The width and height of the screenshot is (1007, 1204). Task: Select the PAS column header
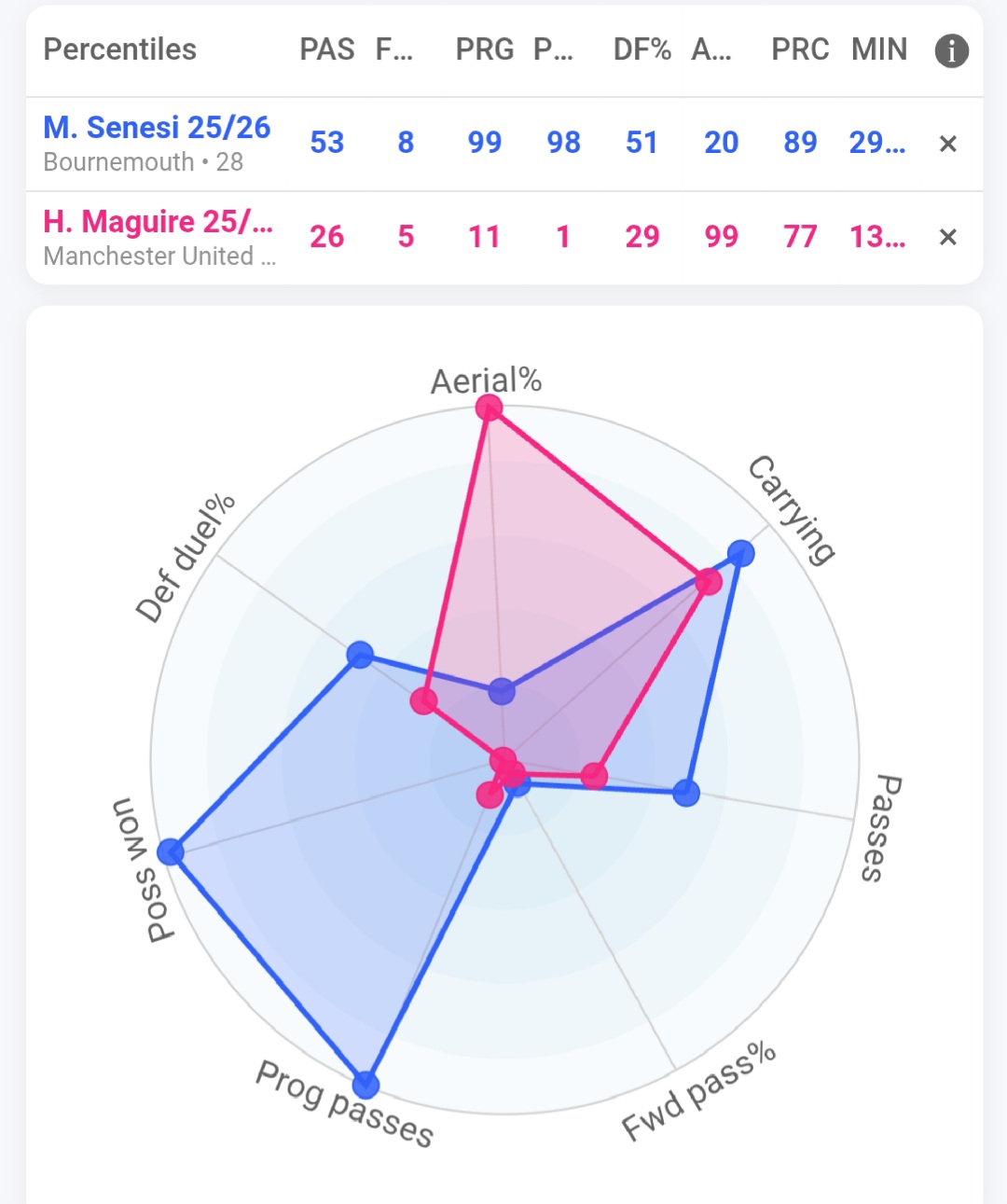pos(327,49)
